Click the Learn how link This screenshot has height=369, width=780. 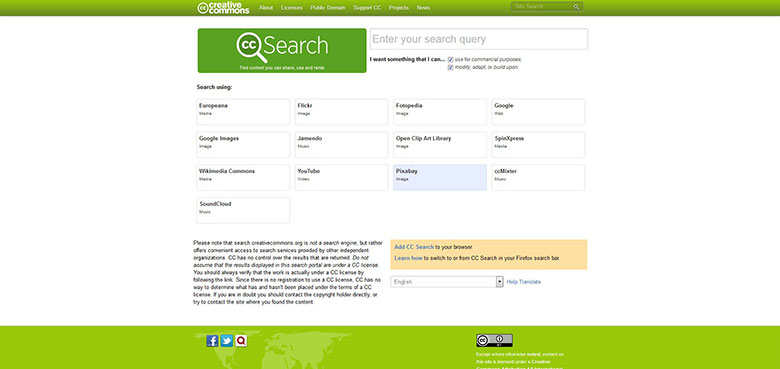408,259
